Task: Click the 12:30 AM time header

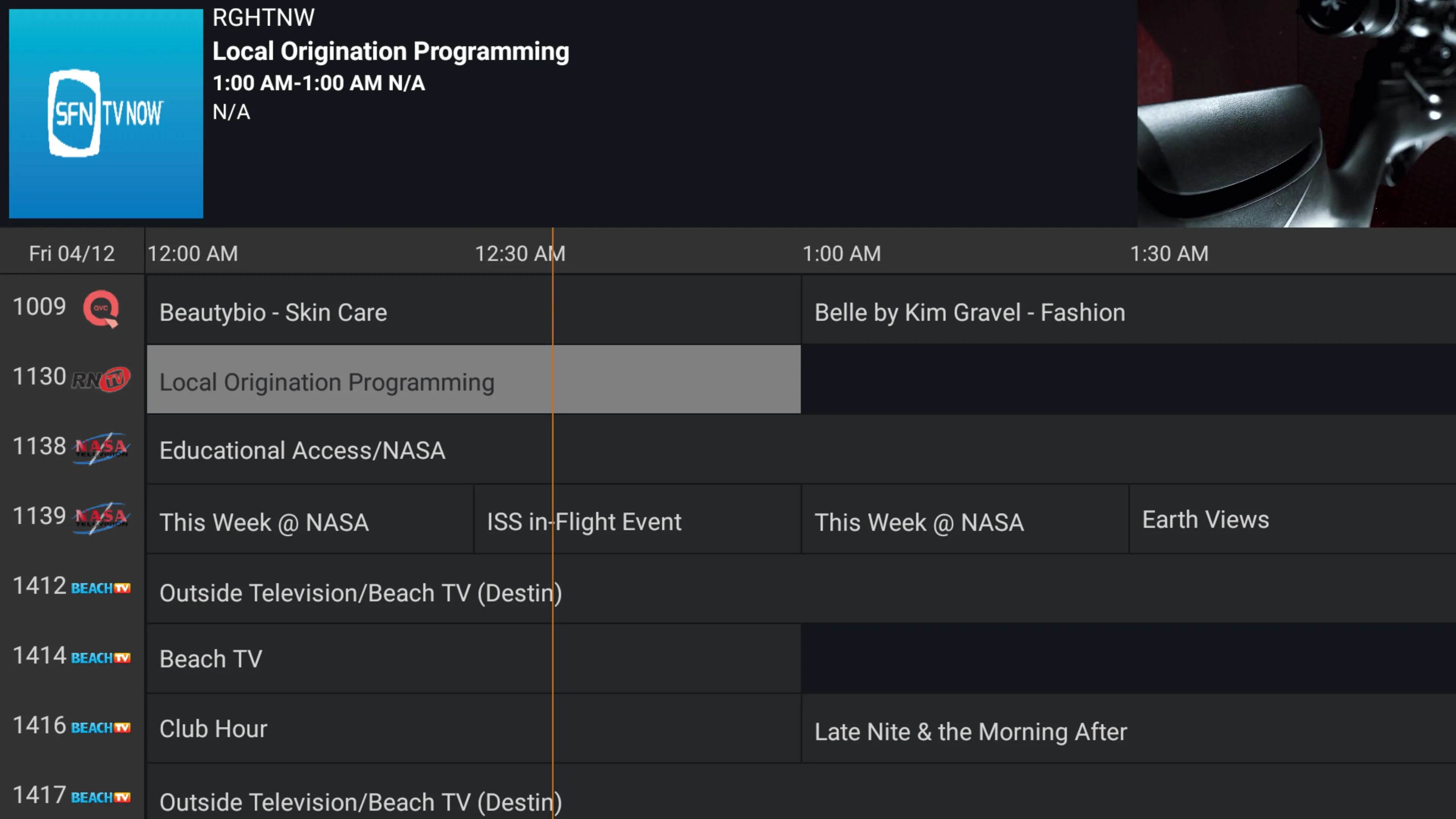Action: [520, 253]
